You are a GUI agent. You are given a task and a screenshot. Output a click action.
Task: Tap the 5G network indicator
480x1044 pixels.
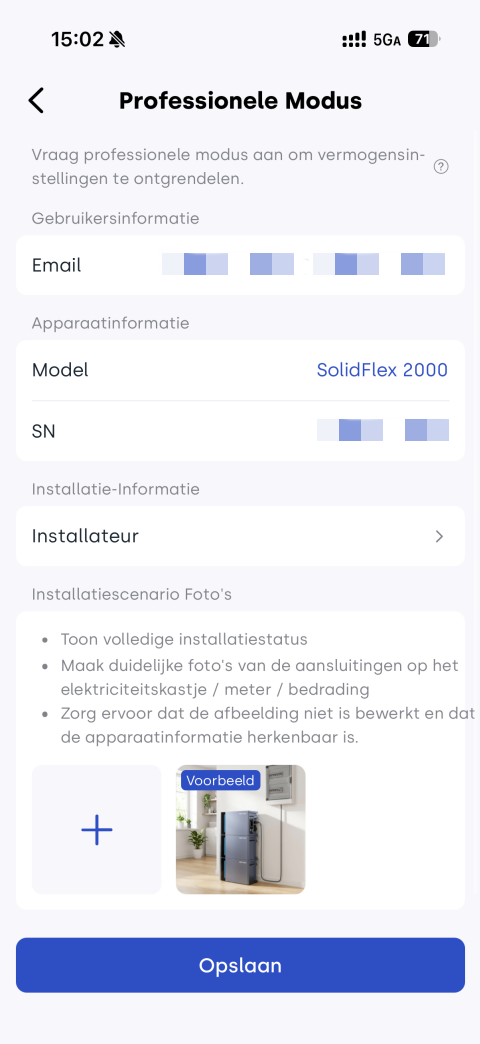[x=387, y=40]
